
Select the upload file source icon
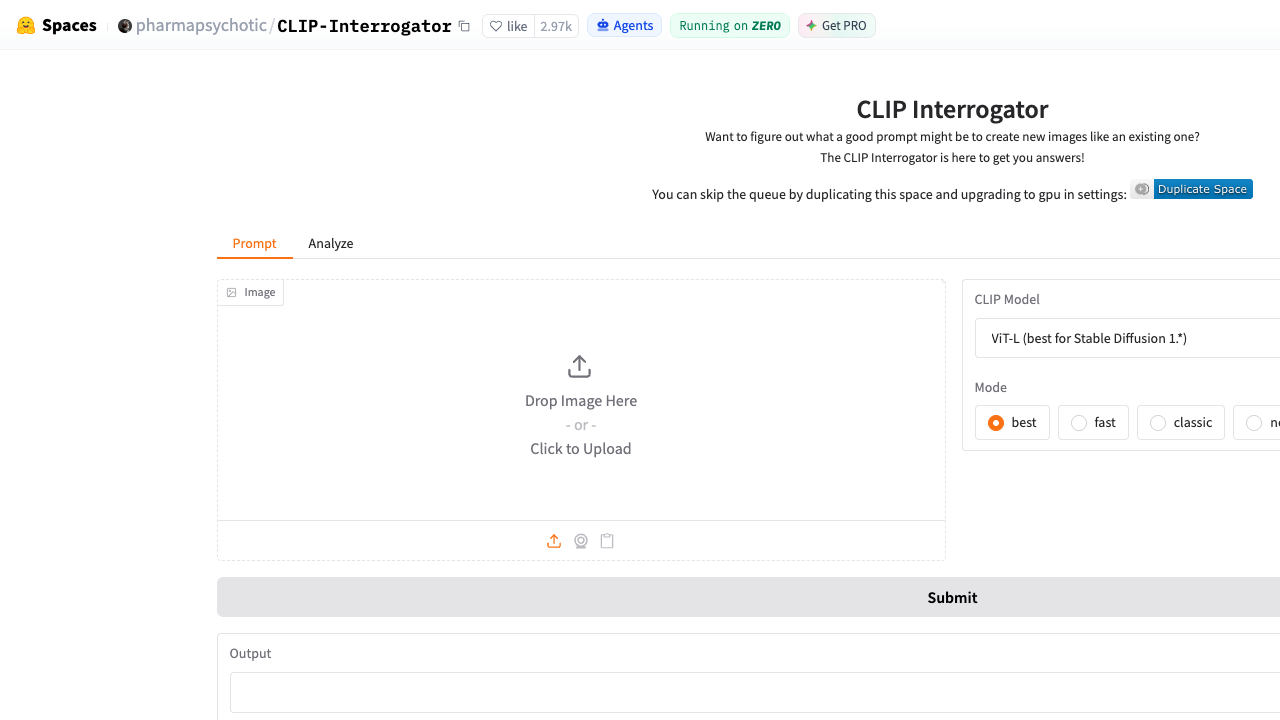pos(554,541)
